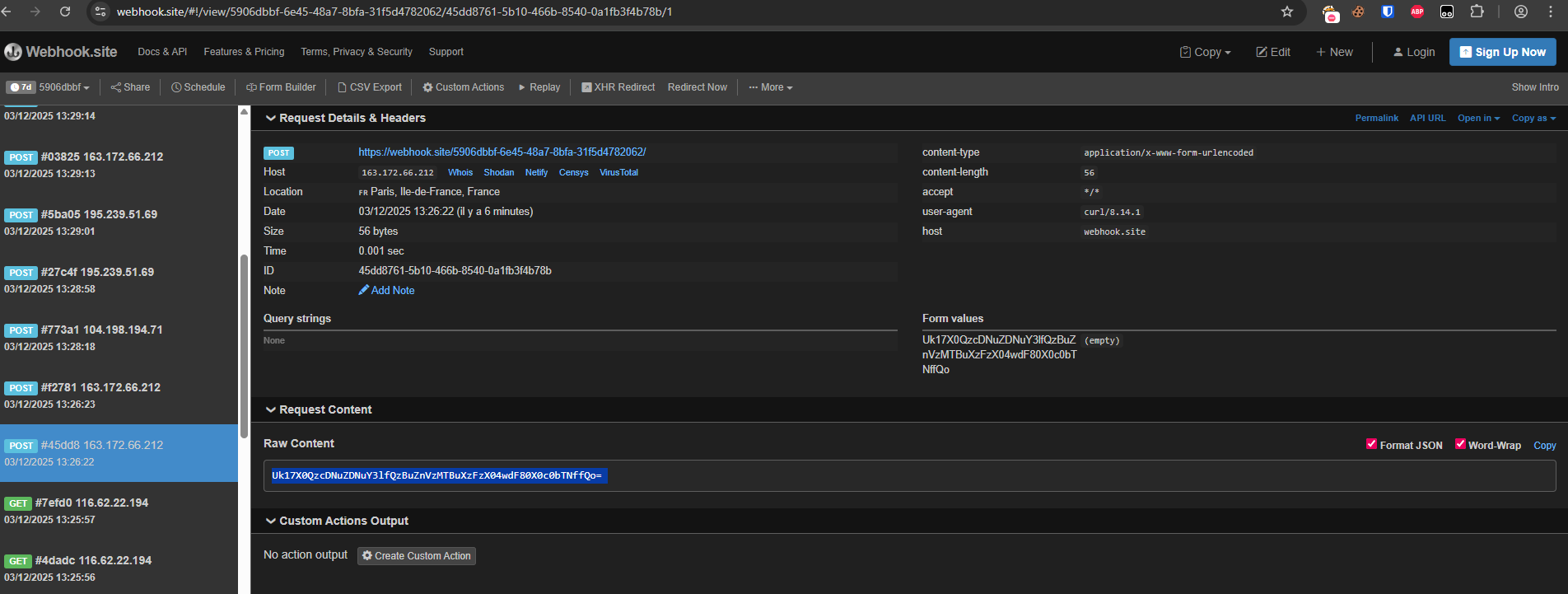1568x594 pixels.
Task: Select GET request #7efd0 in the list
Action: click(x=91, y=503)
